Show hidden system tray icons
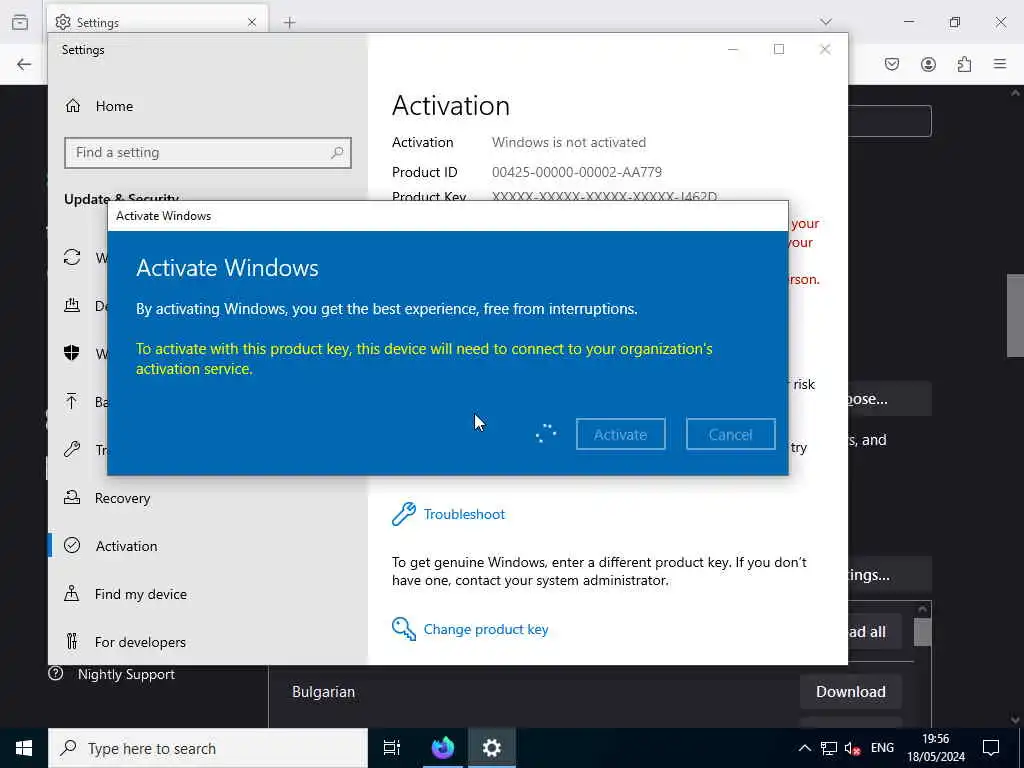The height and width of the screenshot is (768, 1024). [805, 748]
